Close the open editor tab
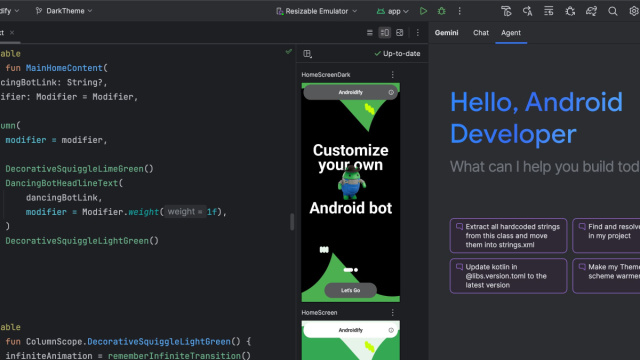 coord(12,33)
